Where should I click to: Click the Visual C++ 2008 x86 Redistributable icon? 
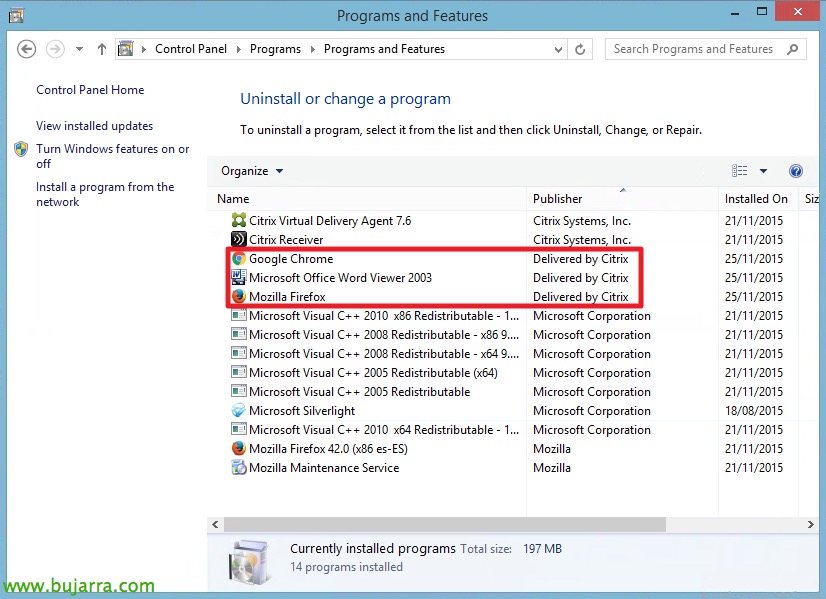(239, 334)
